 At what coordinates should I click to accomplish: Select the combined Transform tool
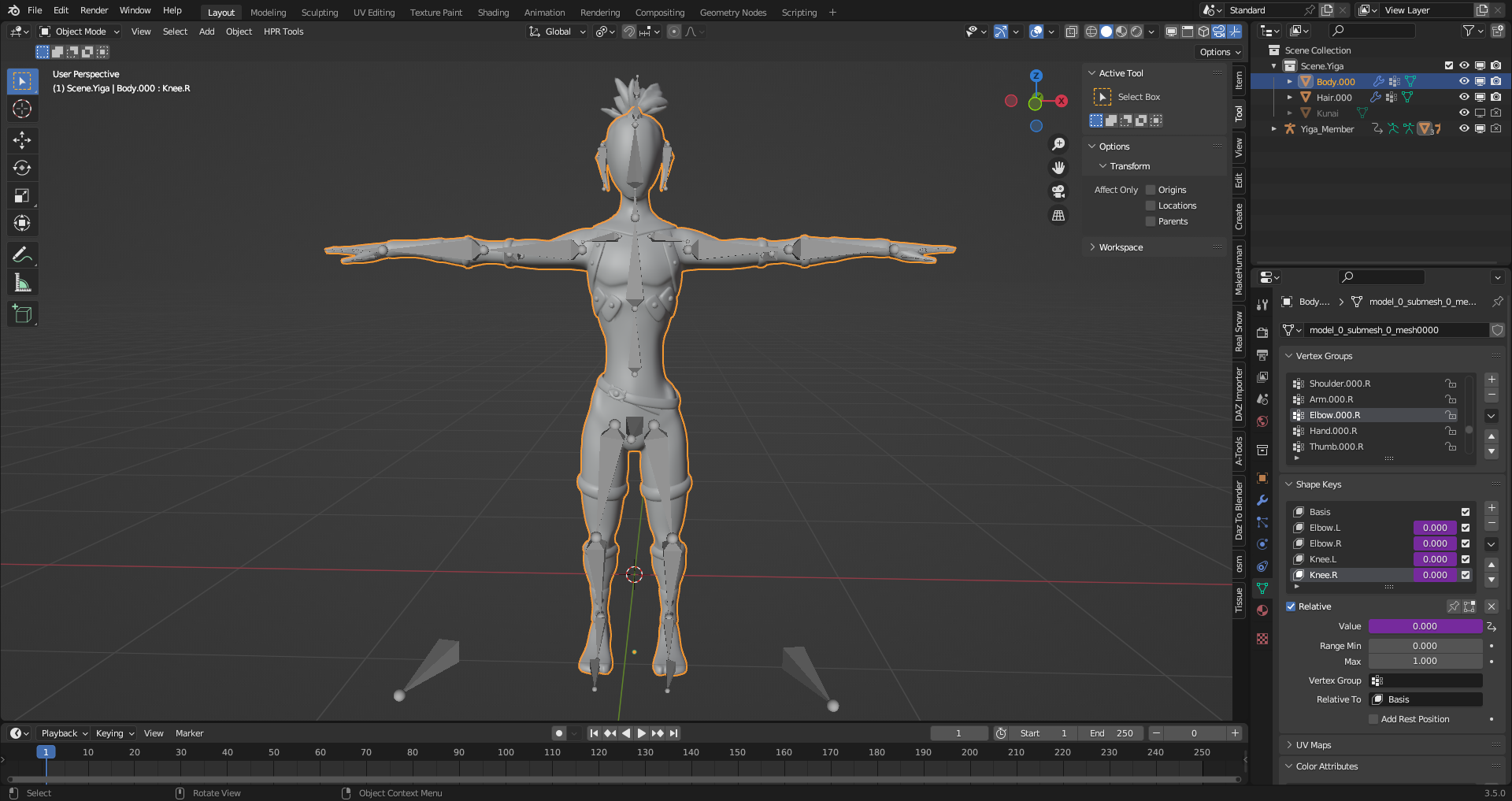[x=22, y=223]
